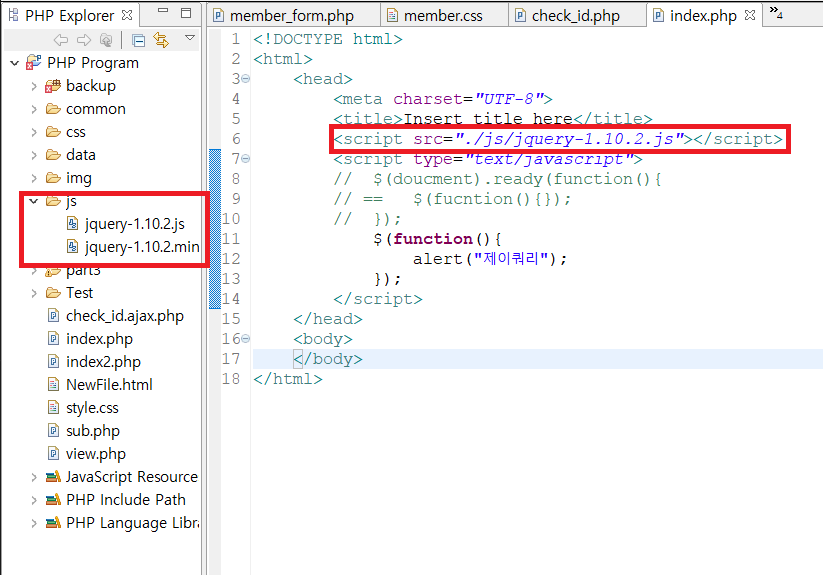Expand the img folder
This screenshot has height=575, width=823.
coord(34,178)
